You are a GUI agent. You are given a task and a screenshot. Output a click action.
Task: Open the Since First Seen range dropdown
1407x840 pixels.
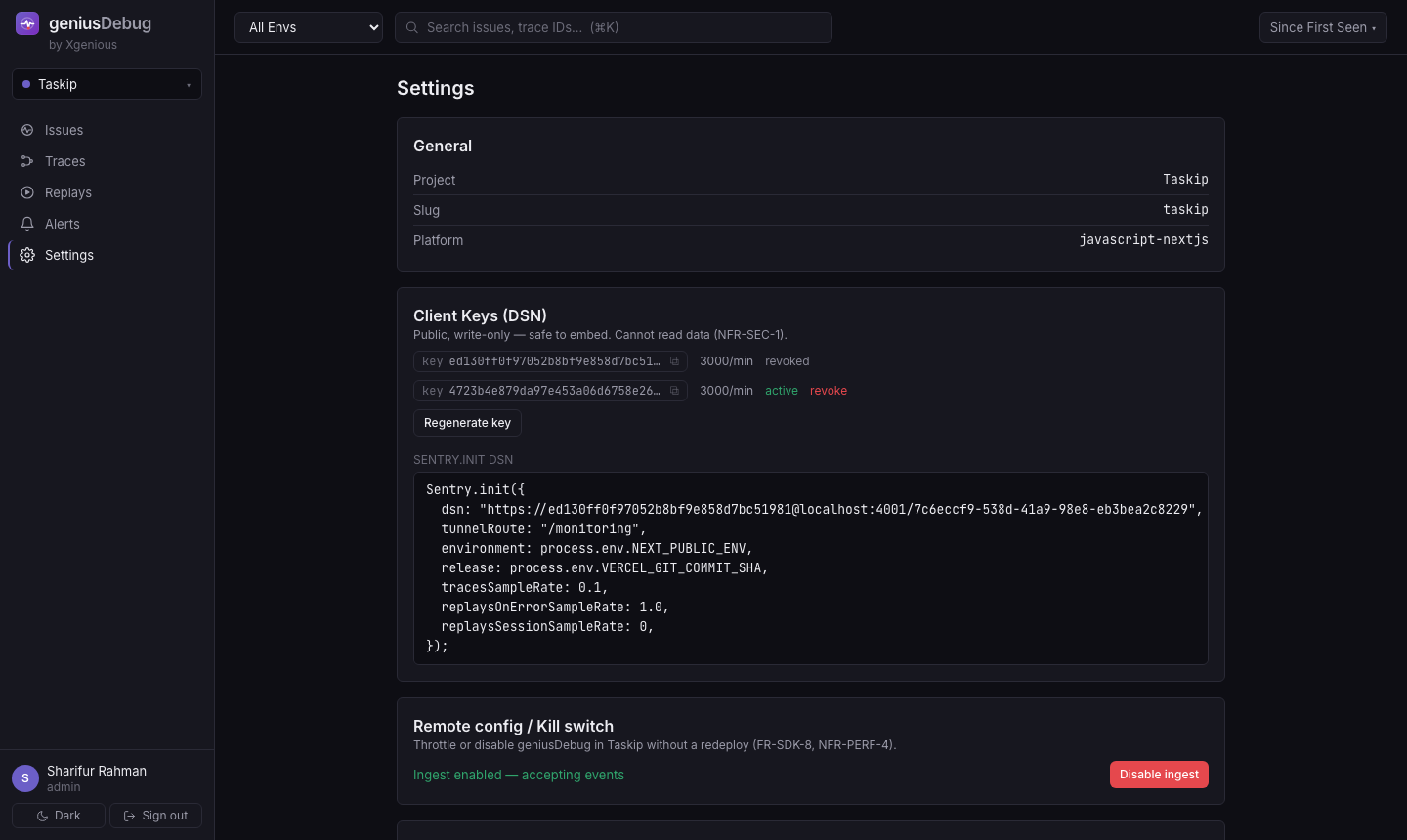click(1323, 27)
